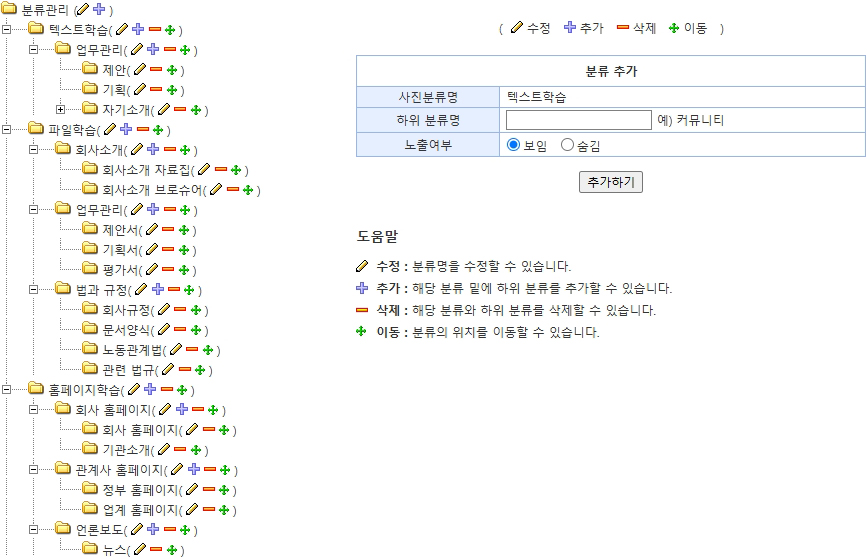Click the add plus icon for 파일학습
Image resolution: width=867 pixels, height=559 pixels.
(x=126, y=129)
